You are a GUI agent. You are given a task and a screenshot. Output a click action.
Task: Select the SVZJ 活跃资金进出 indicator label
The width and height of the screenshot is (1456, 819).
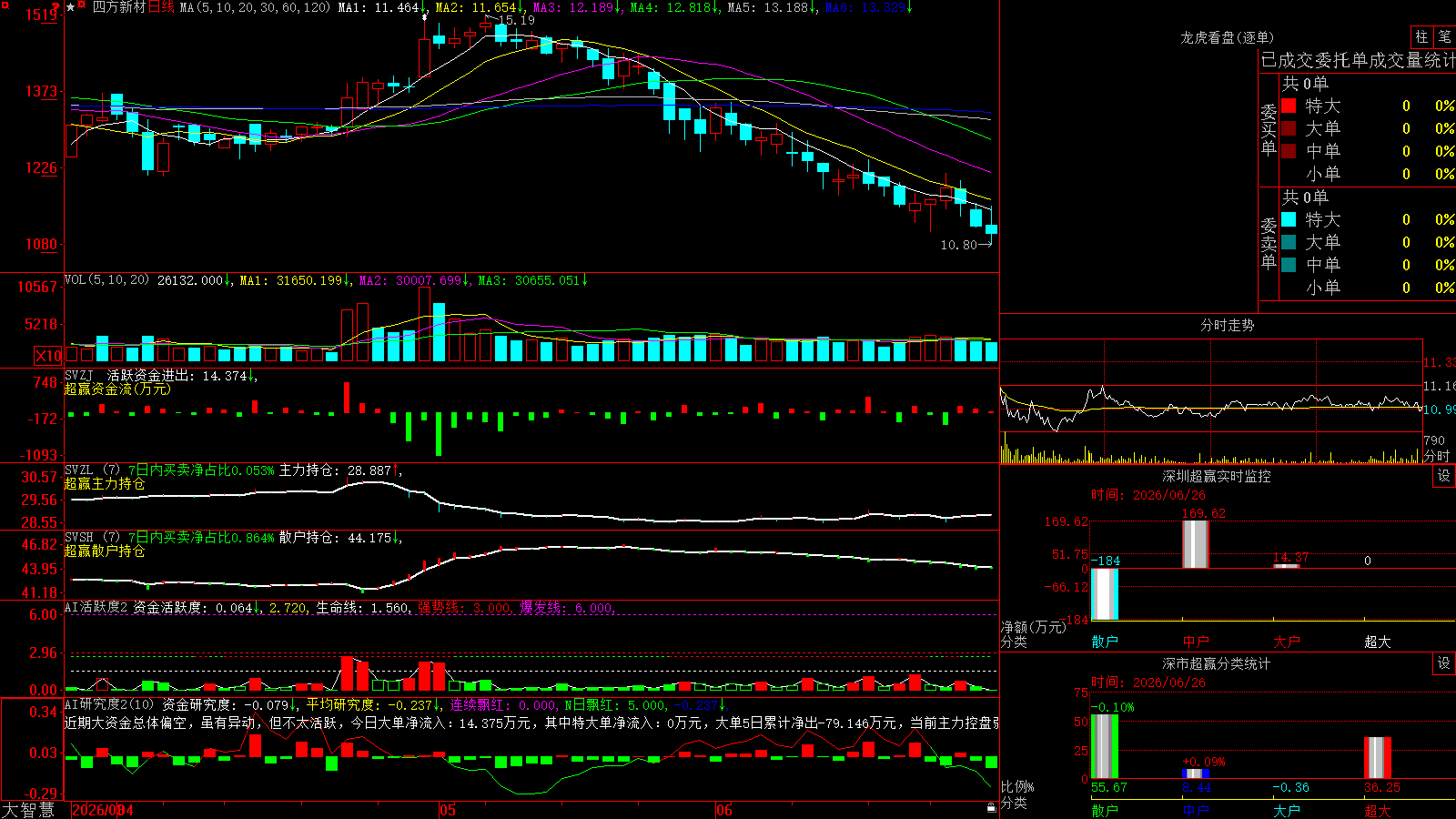(130, 375)
